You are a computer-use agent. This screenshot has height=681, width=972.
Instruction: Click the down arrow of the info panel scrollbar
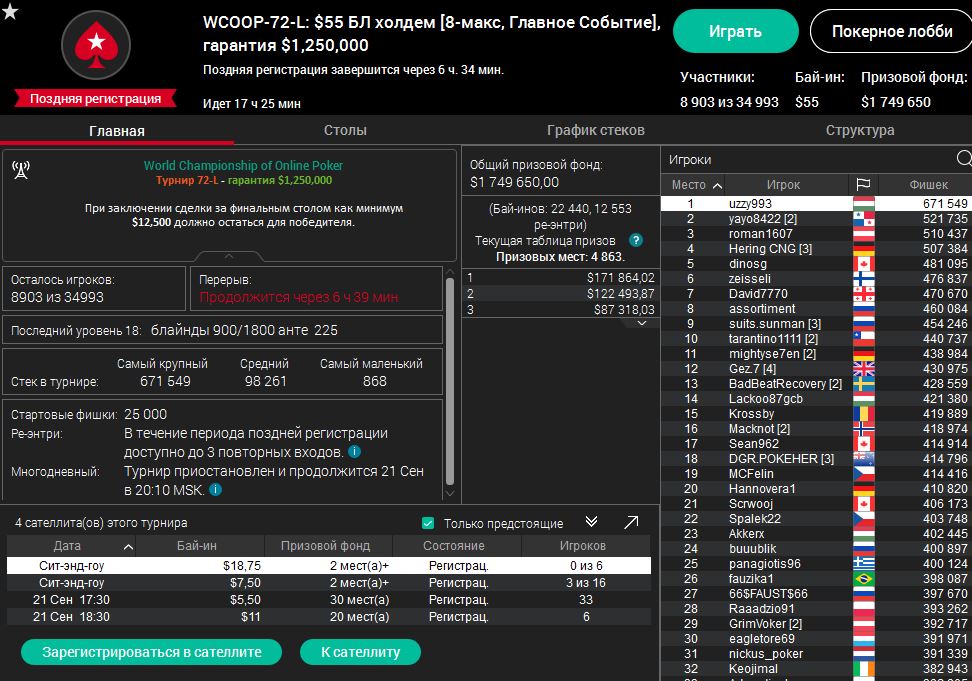(450, 493)
